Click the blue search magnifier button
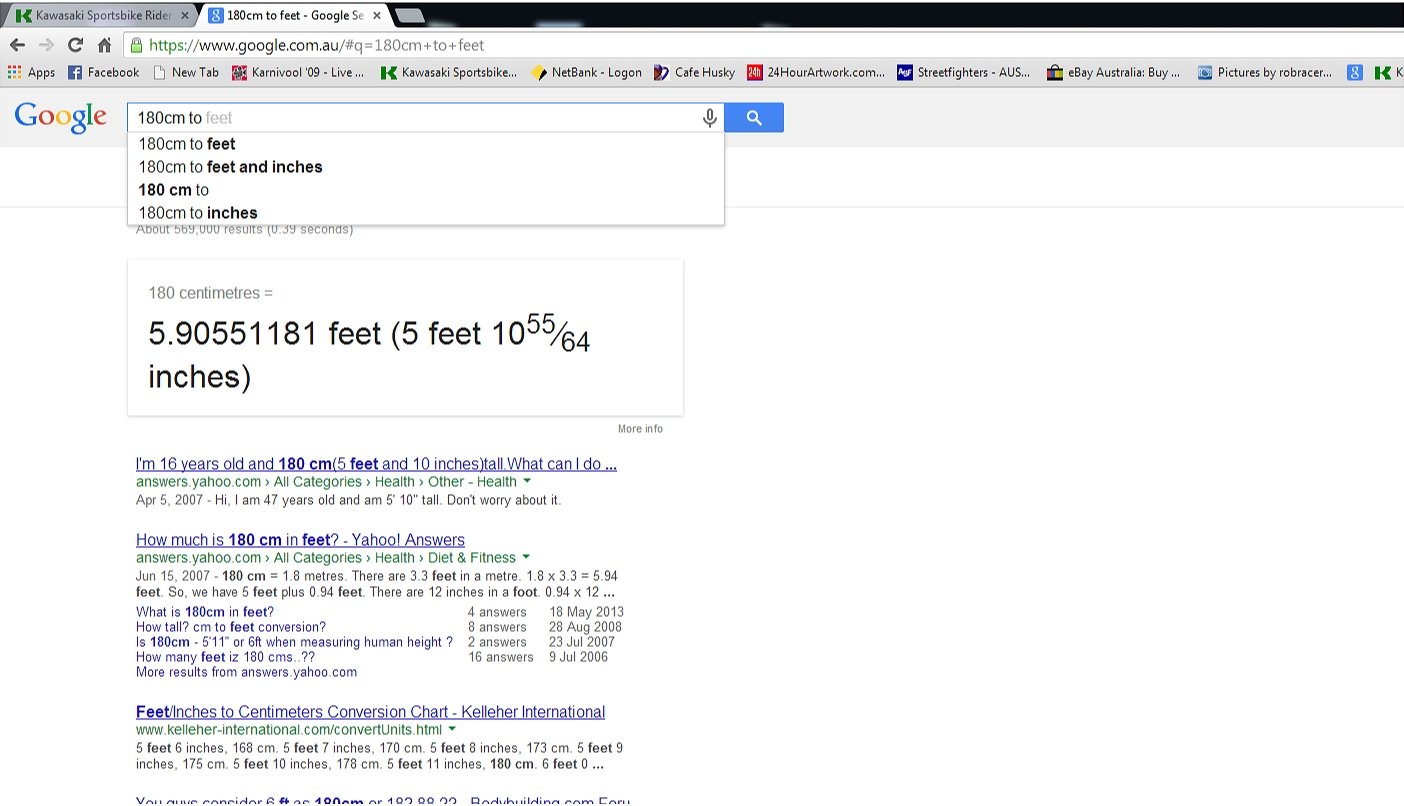 (x=754, y=118)
